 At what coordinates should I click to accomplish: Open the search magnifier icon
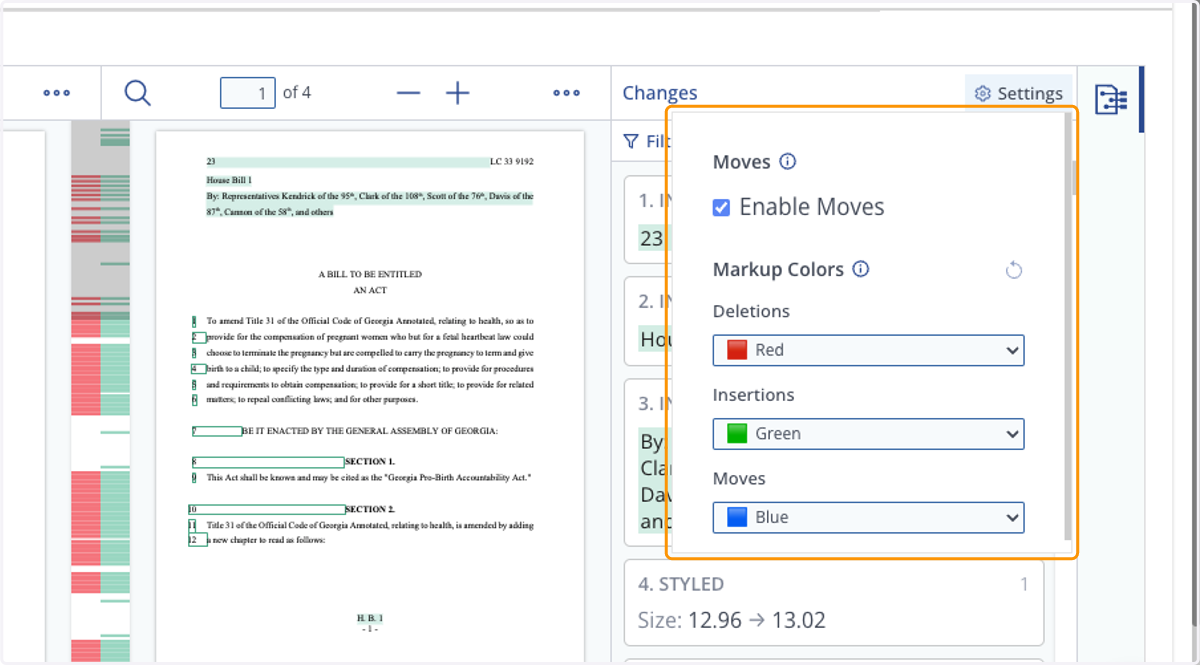point(138,93)
